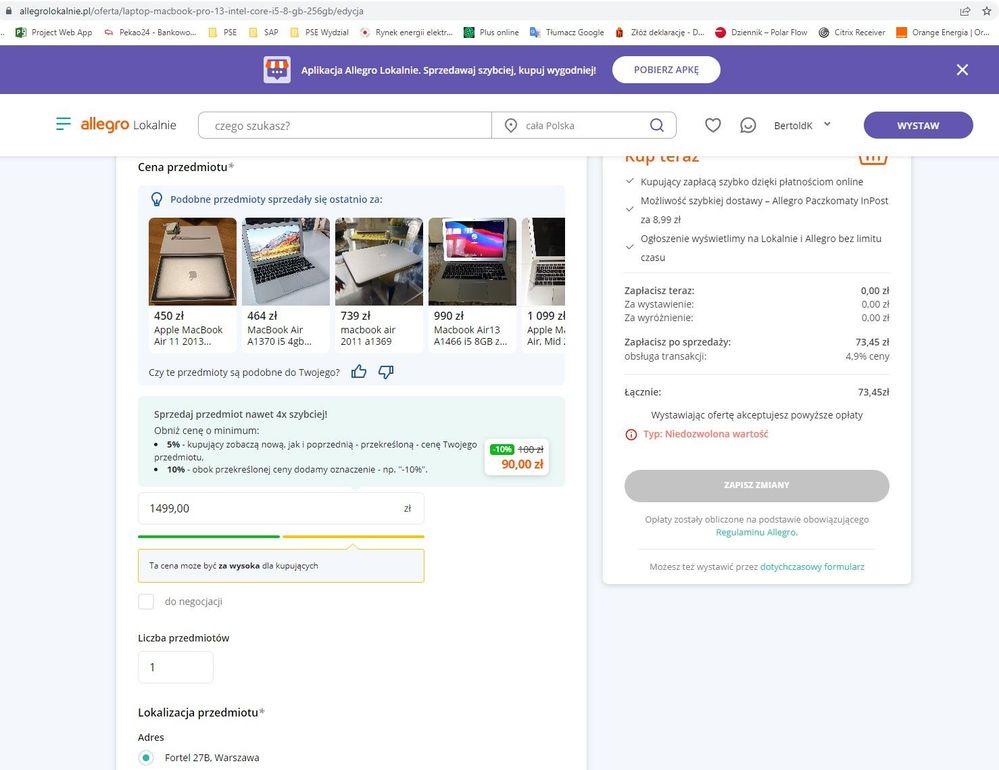The width and height of the screenshot is (999, 770).
Task: Click the 90,00 zł discount example badge
Action: pos(517,457)
